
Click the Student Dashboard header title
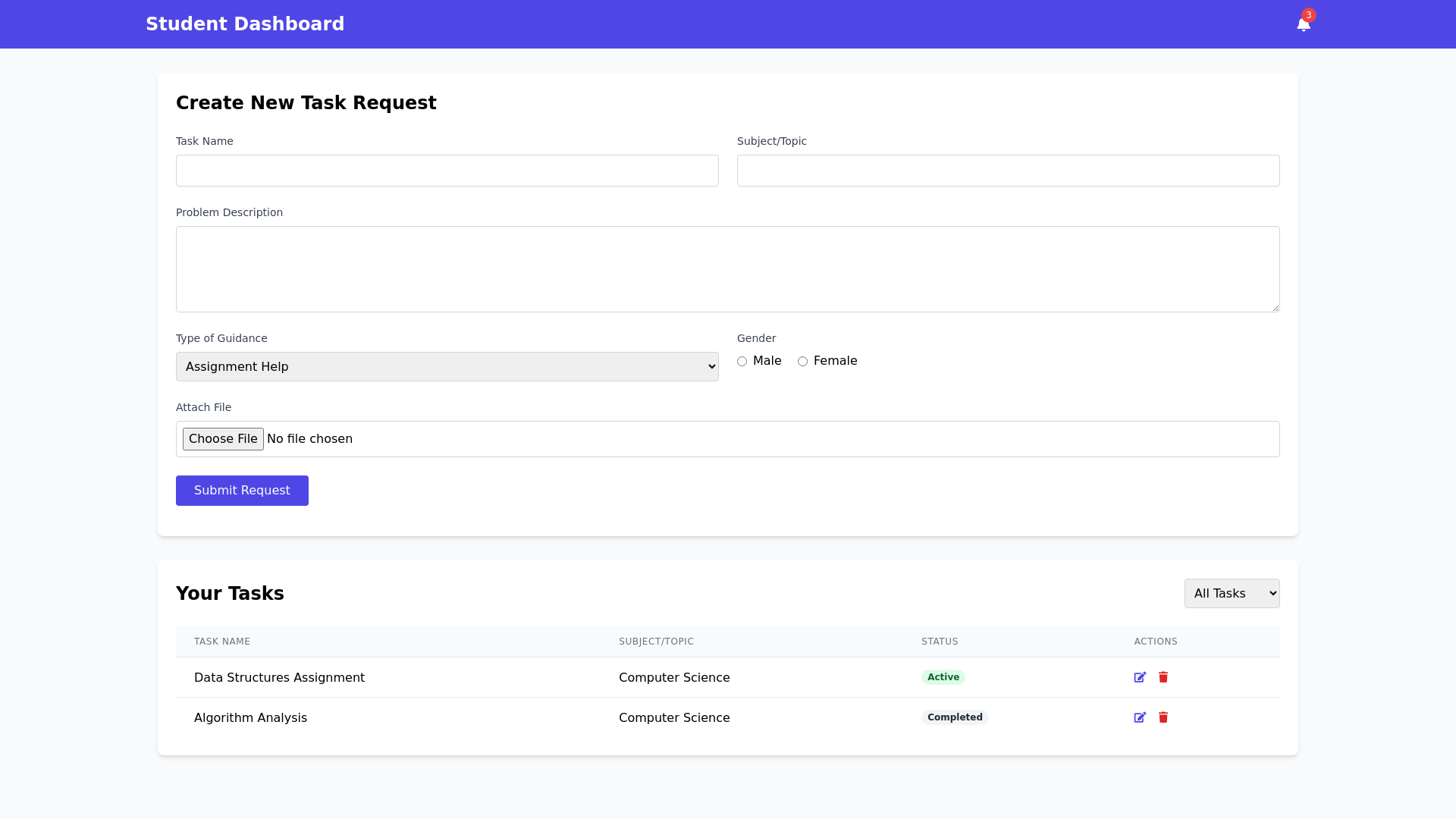pyautogui.click(x=245, y=24)
